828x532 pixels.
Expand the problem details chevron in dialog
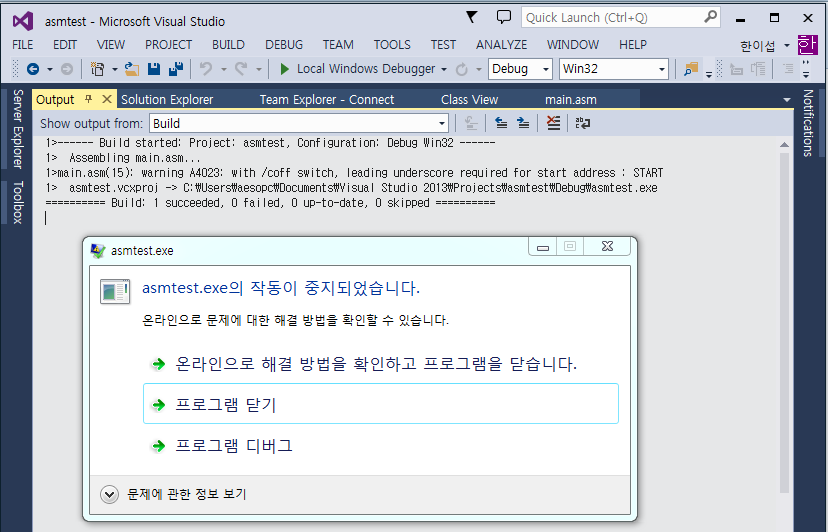pyautogui.click(x=110, y=494)
